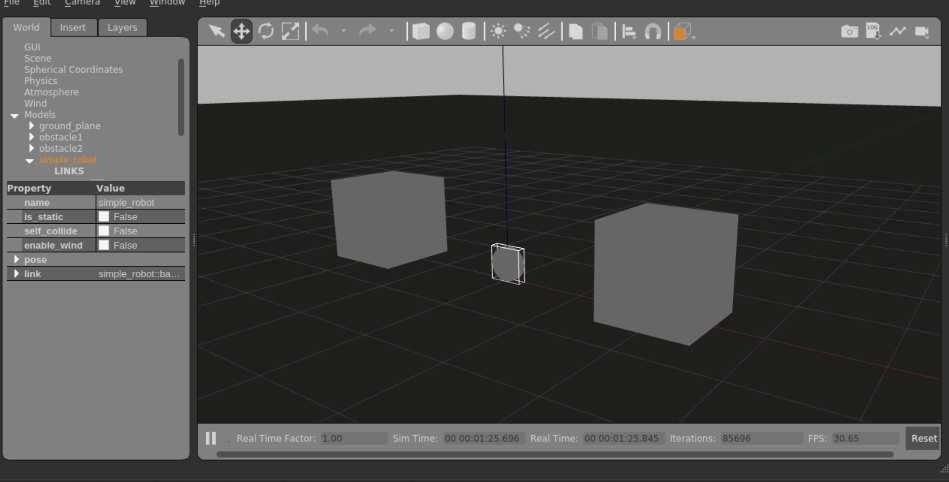Toggle the is_static checkbox
949x482 pixels.
(x=104, y=217)
